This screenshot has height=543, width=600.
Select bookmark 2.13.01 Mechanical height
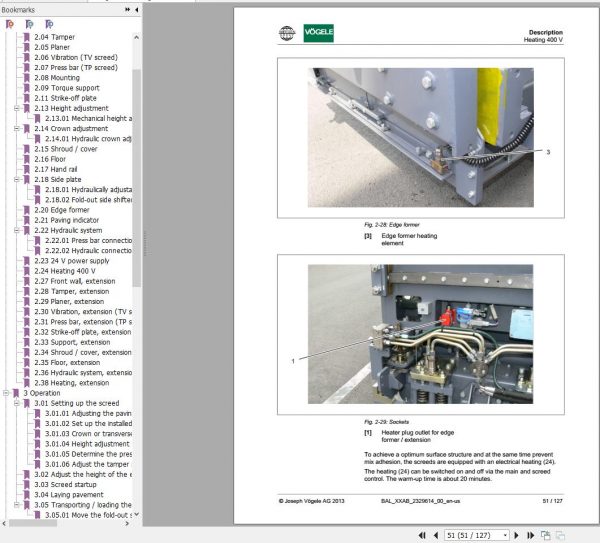click(x=88, y=119)
